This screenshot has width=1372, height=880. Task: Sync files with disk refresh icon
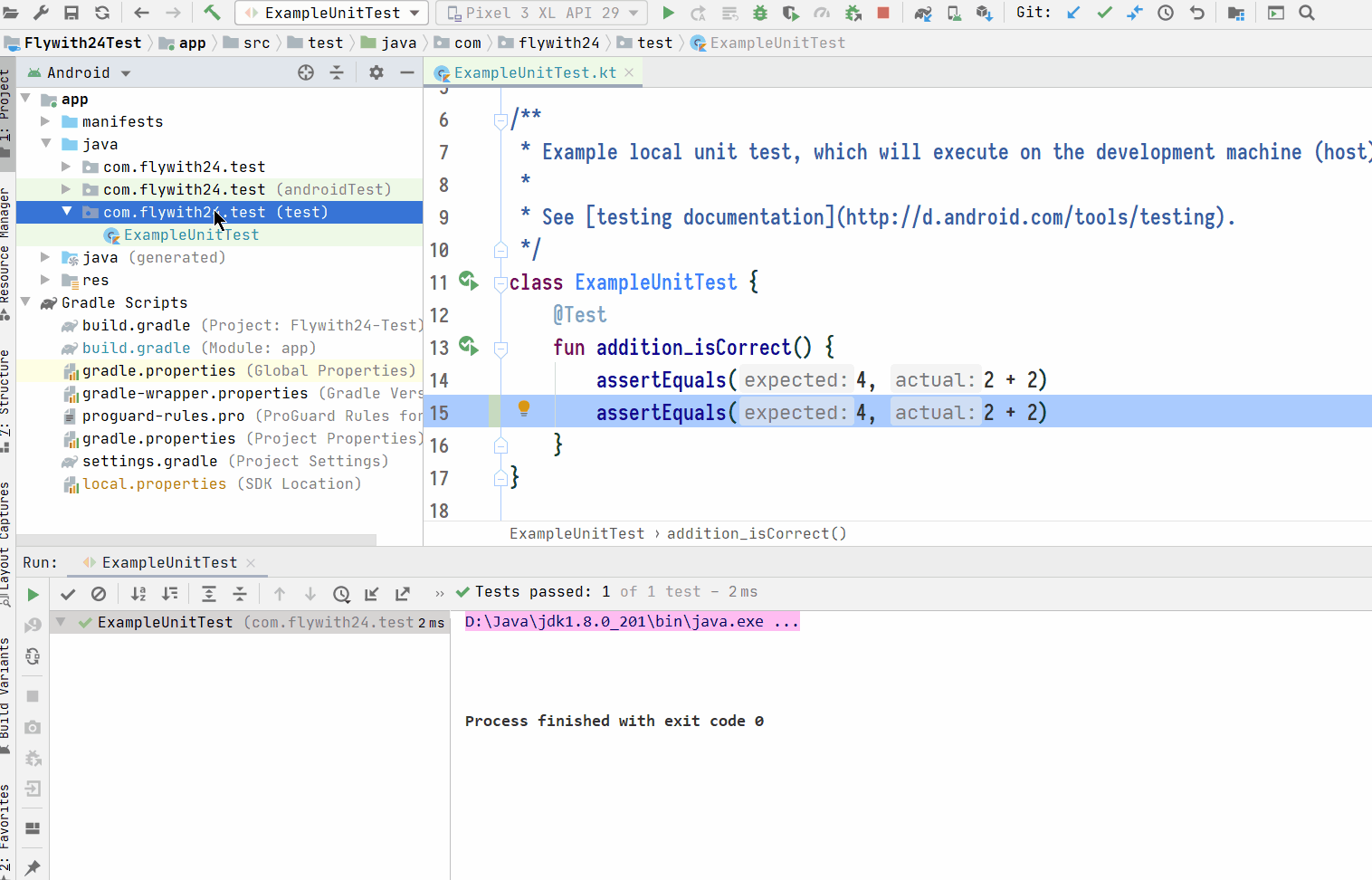(102, 13)
